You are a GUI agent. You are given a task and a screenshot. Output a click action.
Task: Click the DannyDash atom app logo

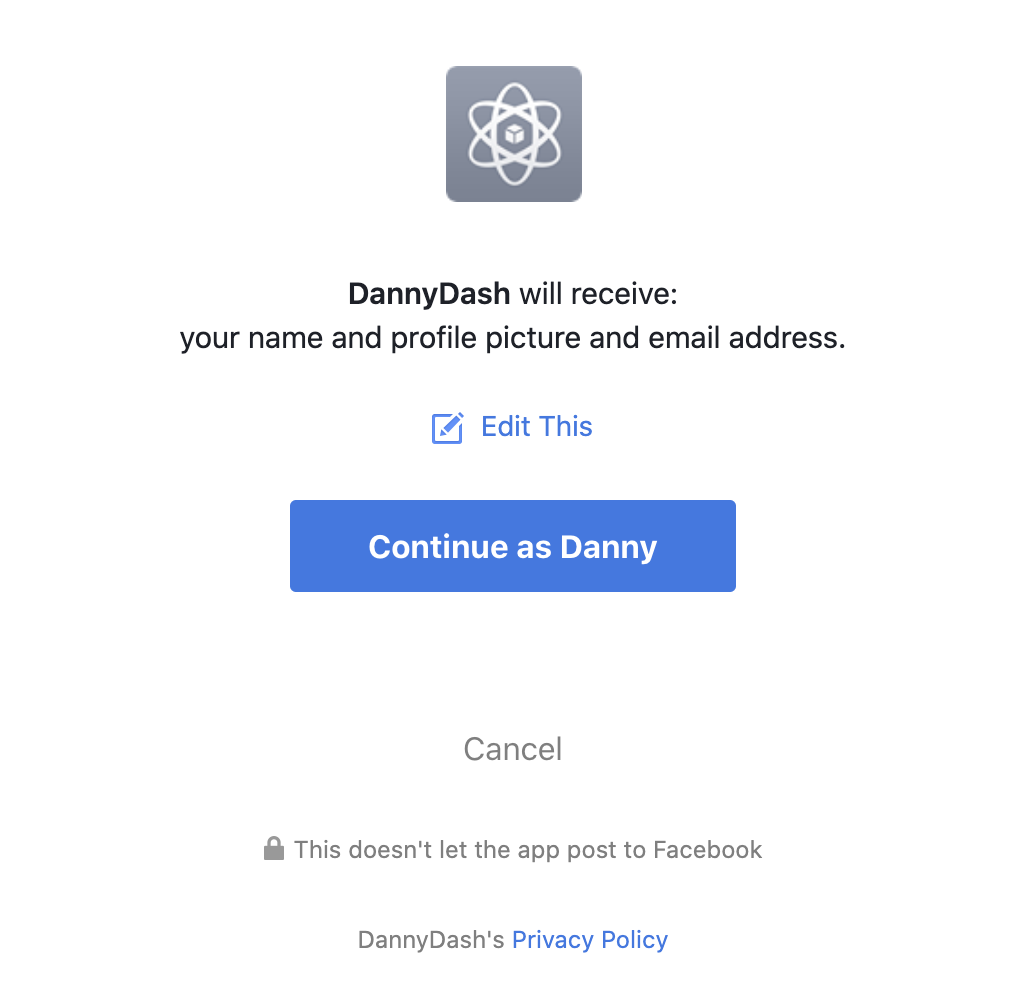pyautogui.click(x=514, y=134)
